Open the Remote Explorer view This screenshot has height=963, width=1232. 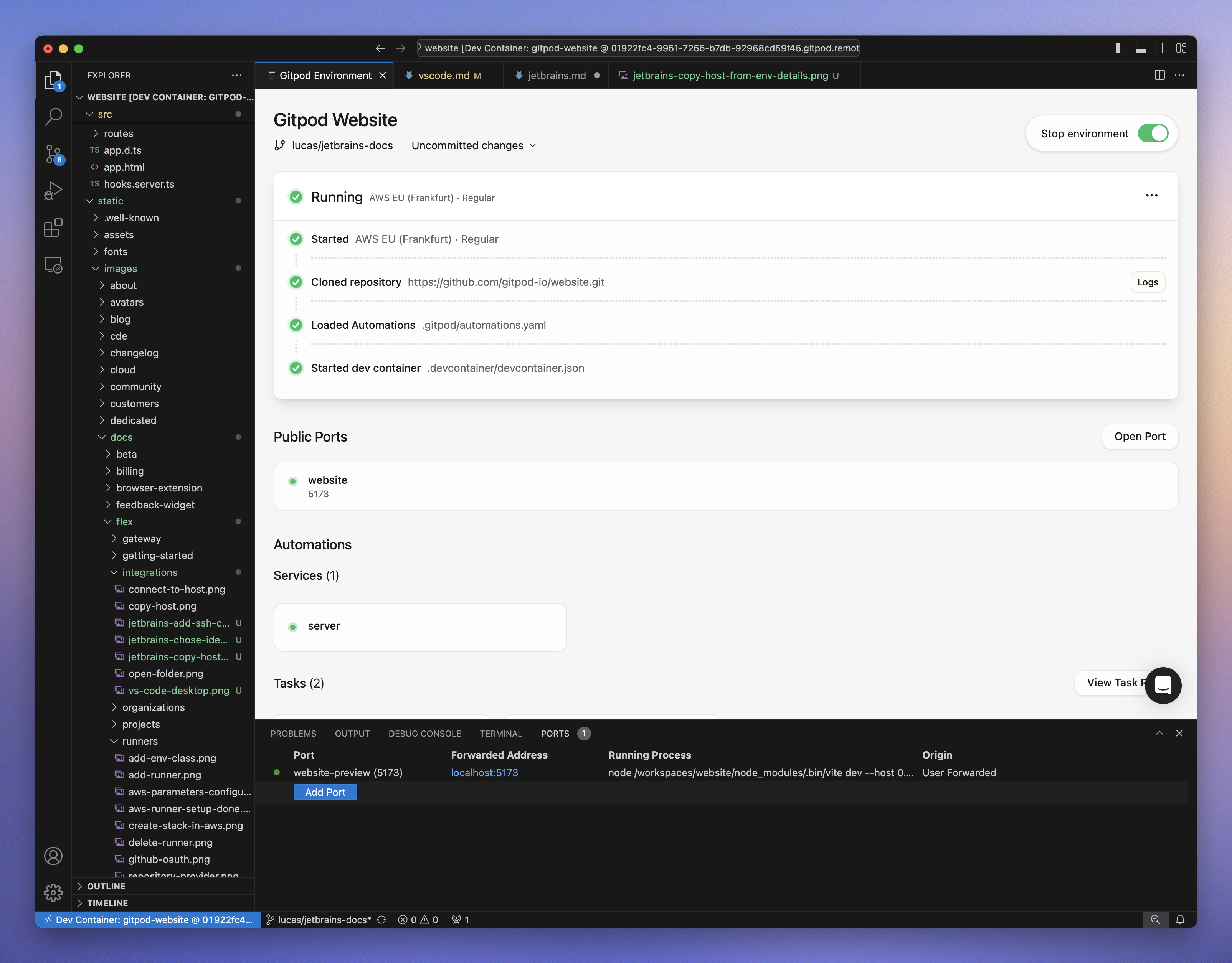(x=53, y=264)
